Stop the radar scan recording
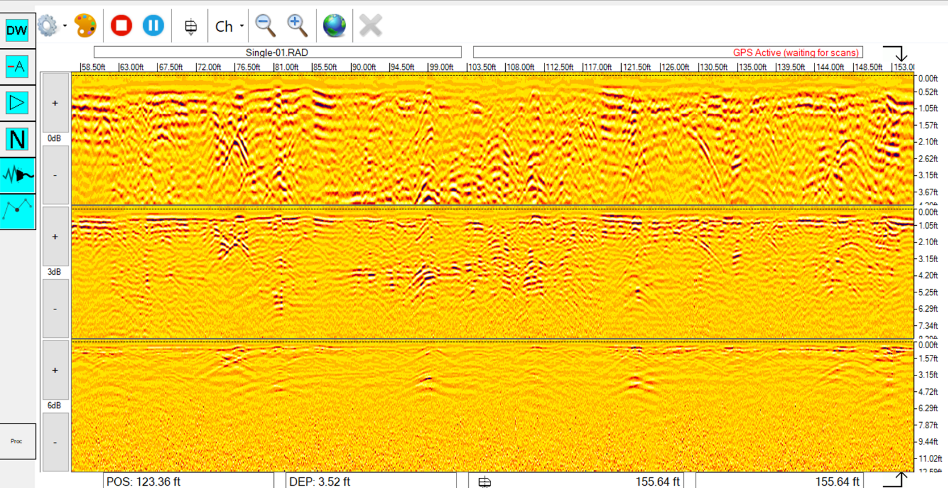Image resolution: width=948 pixels, height=488 pixels. [x=121, y=24]
